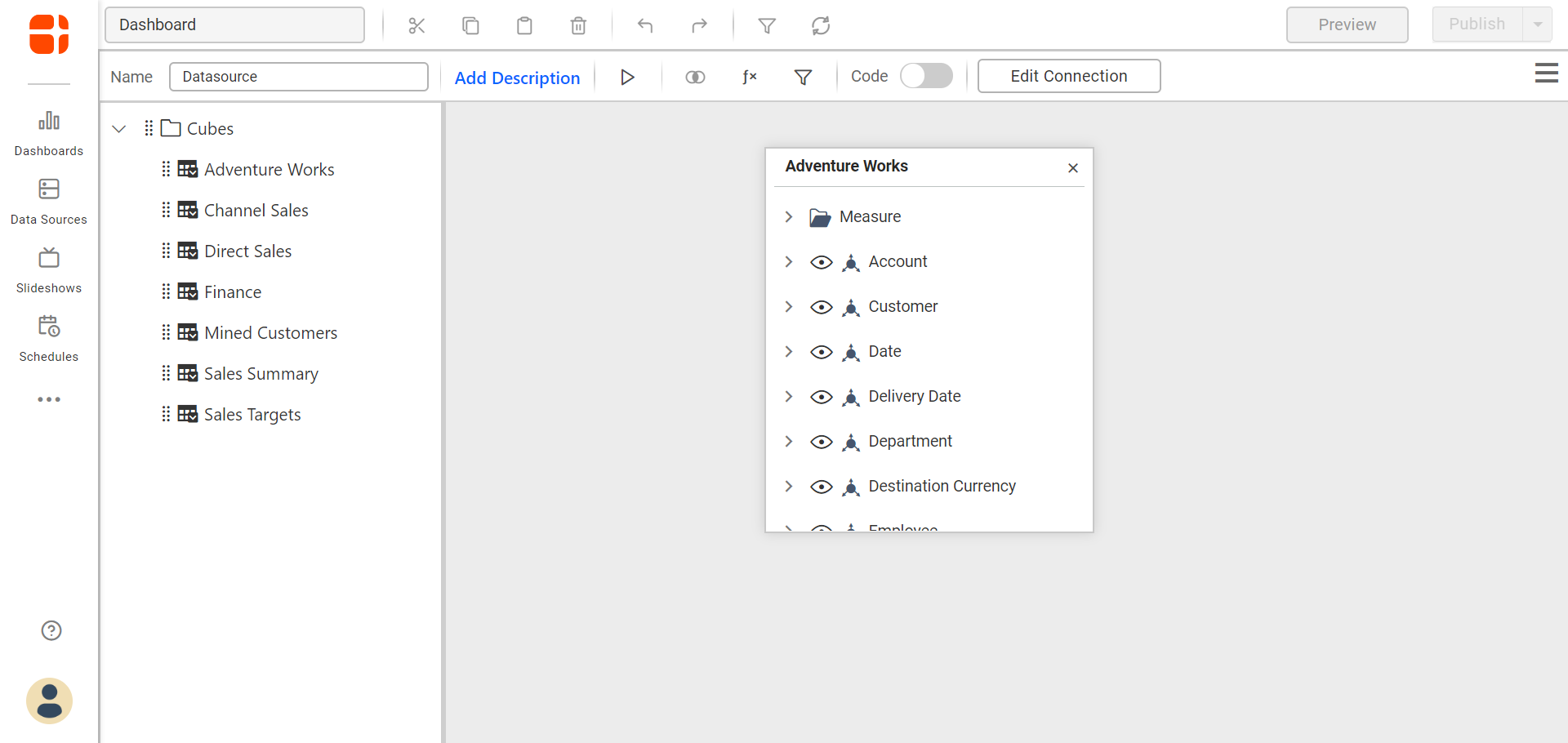
Task: Select Sales Targets cube
Action: [x=252, y=415]
